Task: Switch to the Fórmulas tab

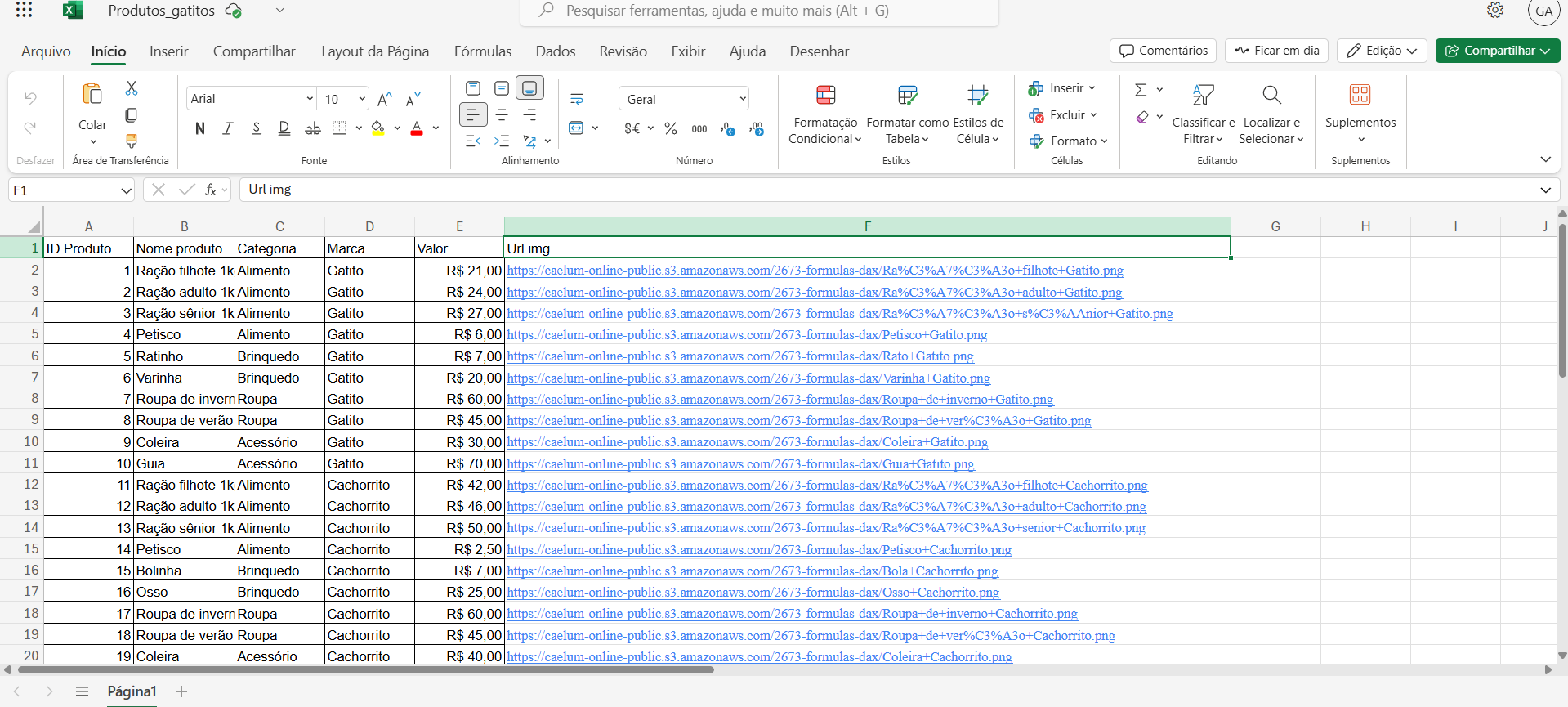Action: 483,51
